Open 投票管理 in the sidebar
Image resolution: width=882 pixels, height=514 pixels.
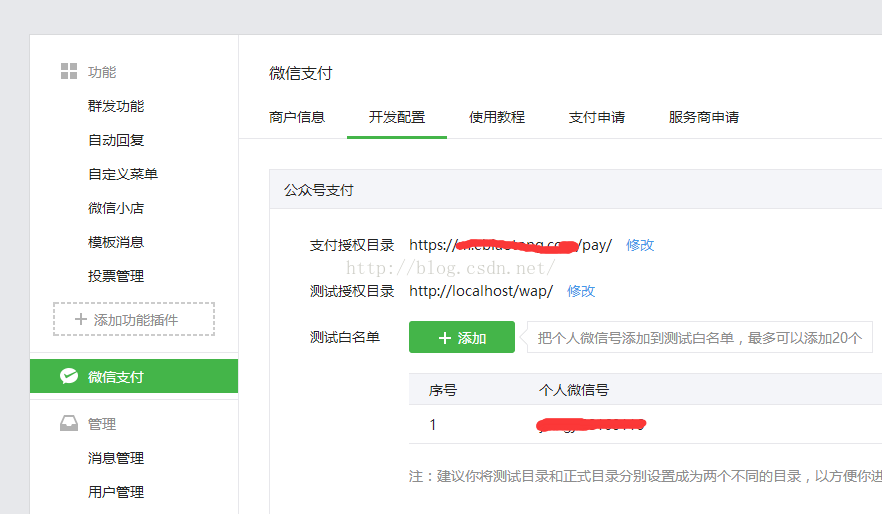(116, 276)
